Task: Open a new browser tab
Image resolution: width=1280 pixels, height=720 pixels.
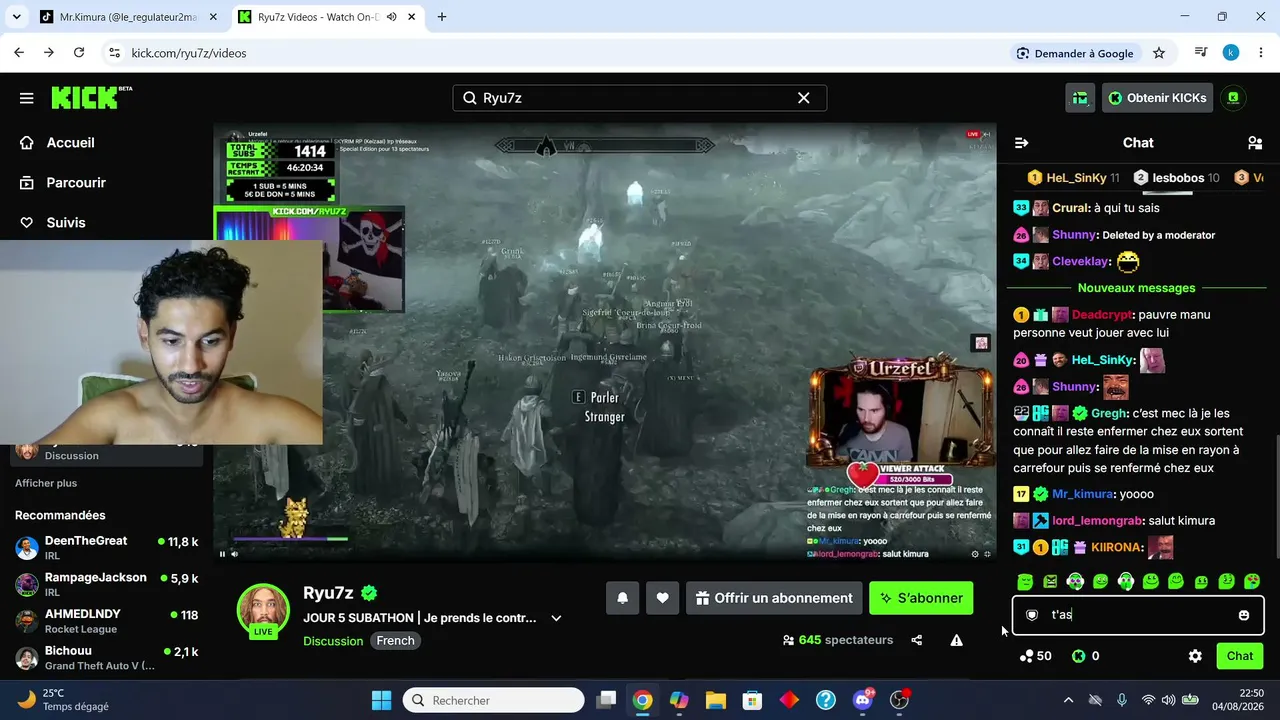Action: point(442,17)
